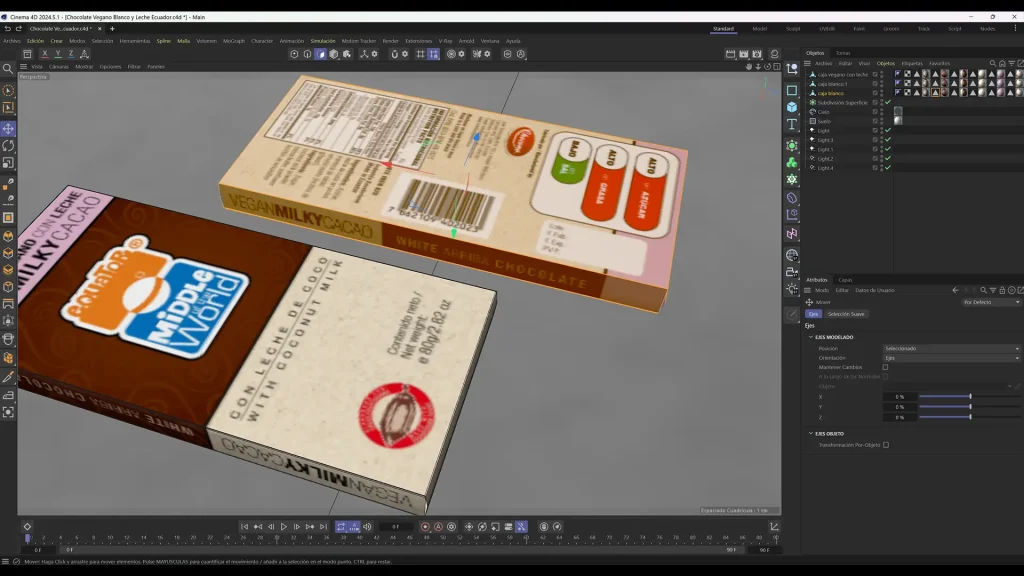Click the play forward button

coord(283,526)
